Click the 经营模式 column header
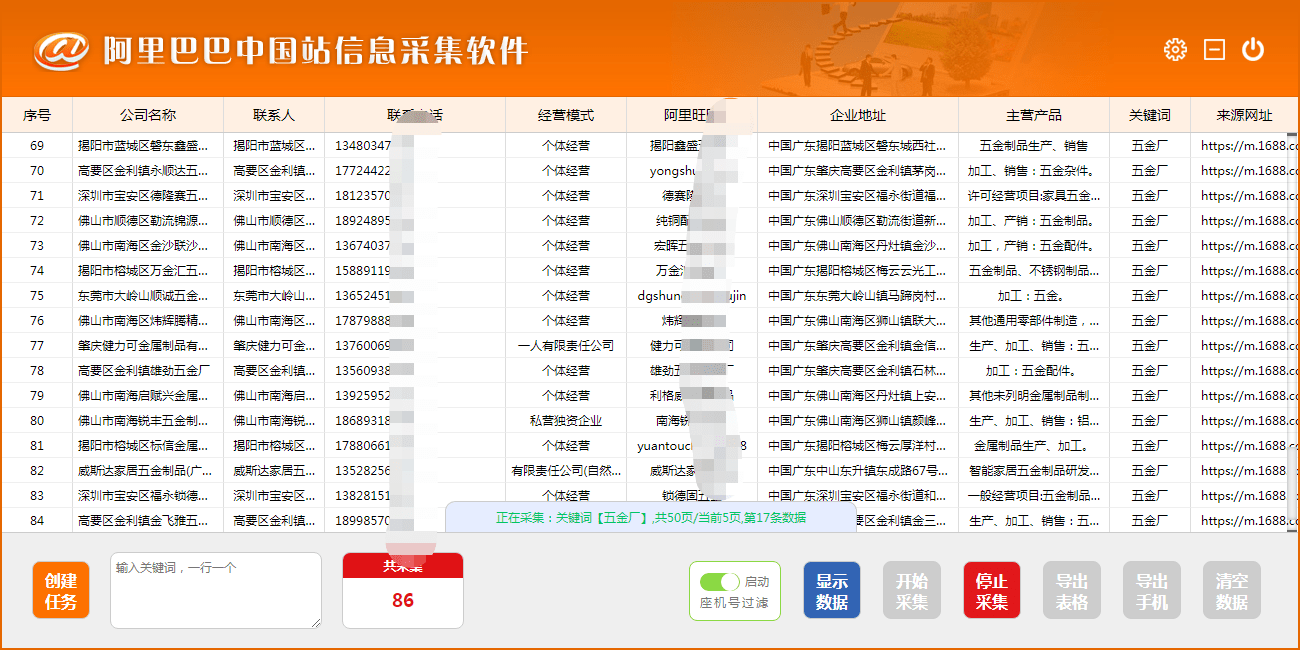 [566, 115]
